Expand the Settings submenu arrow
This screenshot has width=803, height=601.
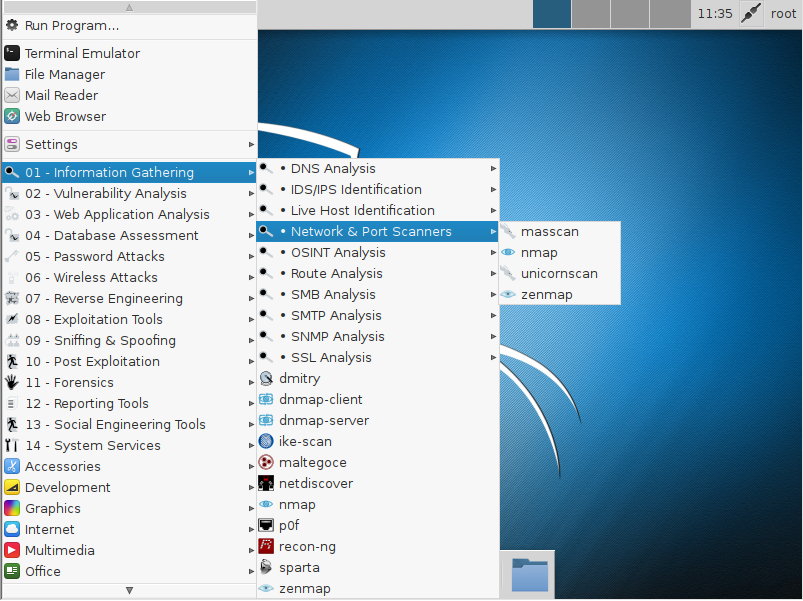(251, 144)
